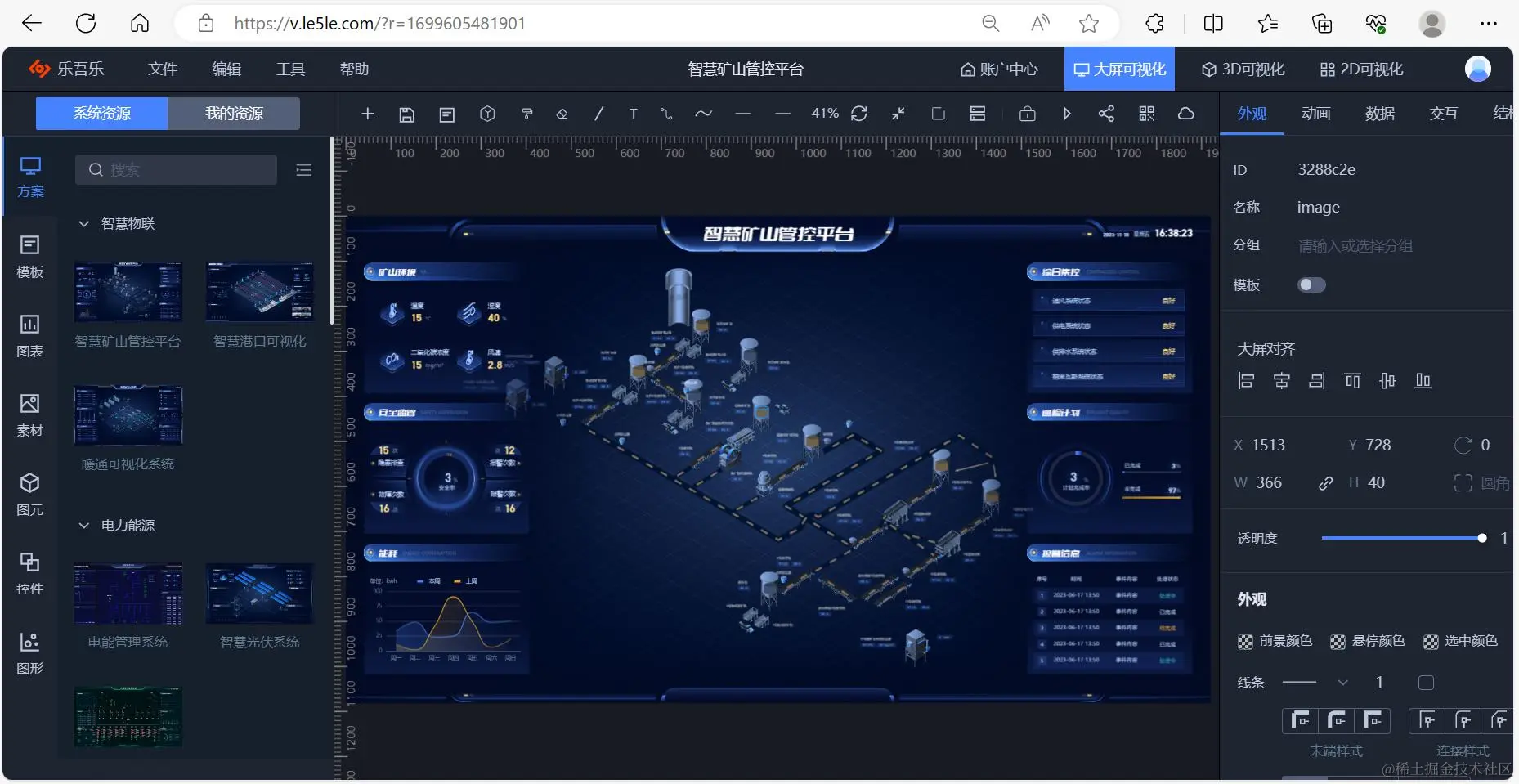This screenshot has height=784, width=1519.
Task: Select the 系统资源 tab
Action: tap(102, 113)
